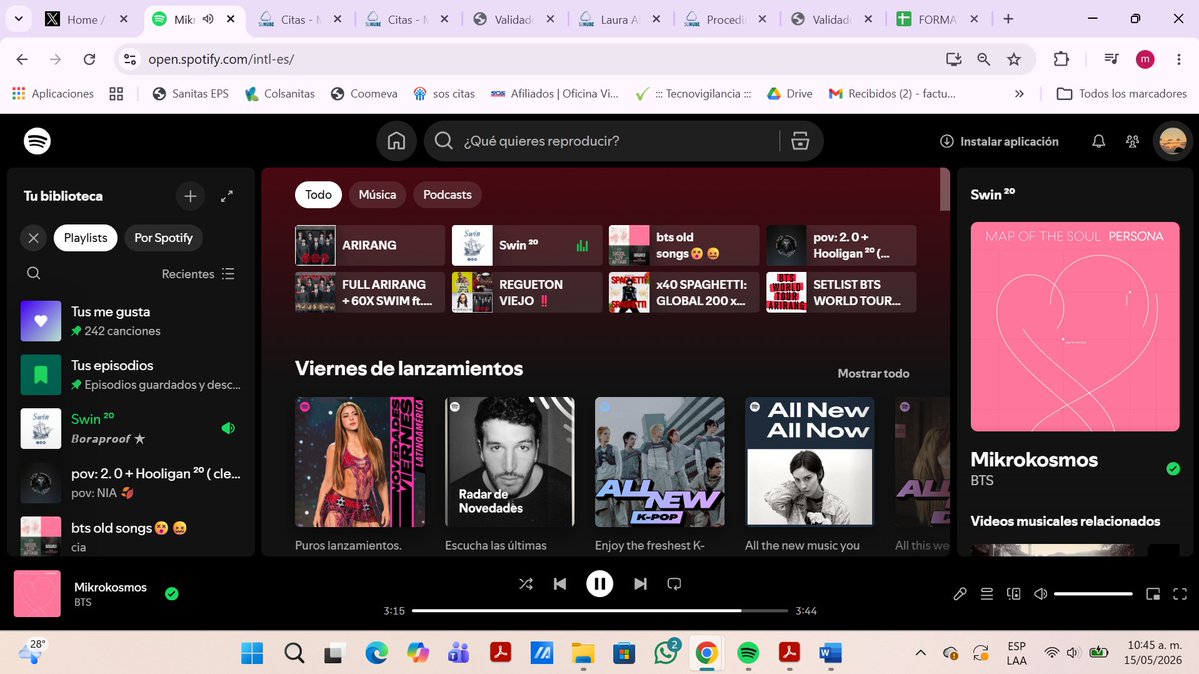Pause the current song
This screenshot has width=1199, height=674.
600,584
